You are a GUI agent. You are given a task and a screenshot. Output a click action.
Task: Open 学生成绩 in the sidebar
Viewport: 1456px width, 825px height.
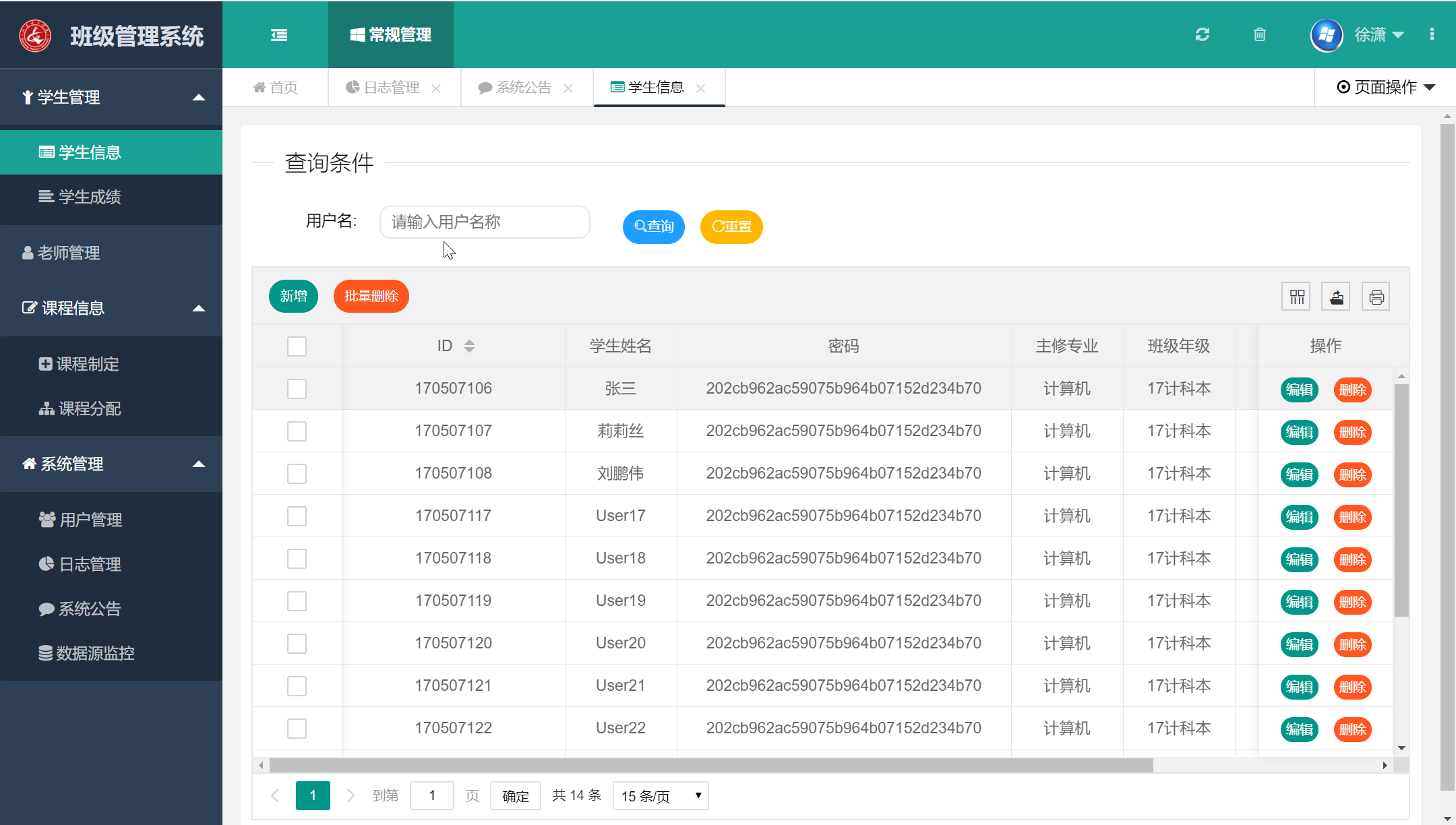point(111,197)
